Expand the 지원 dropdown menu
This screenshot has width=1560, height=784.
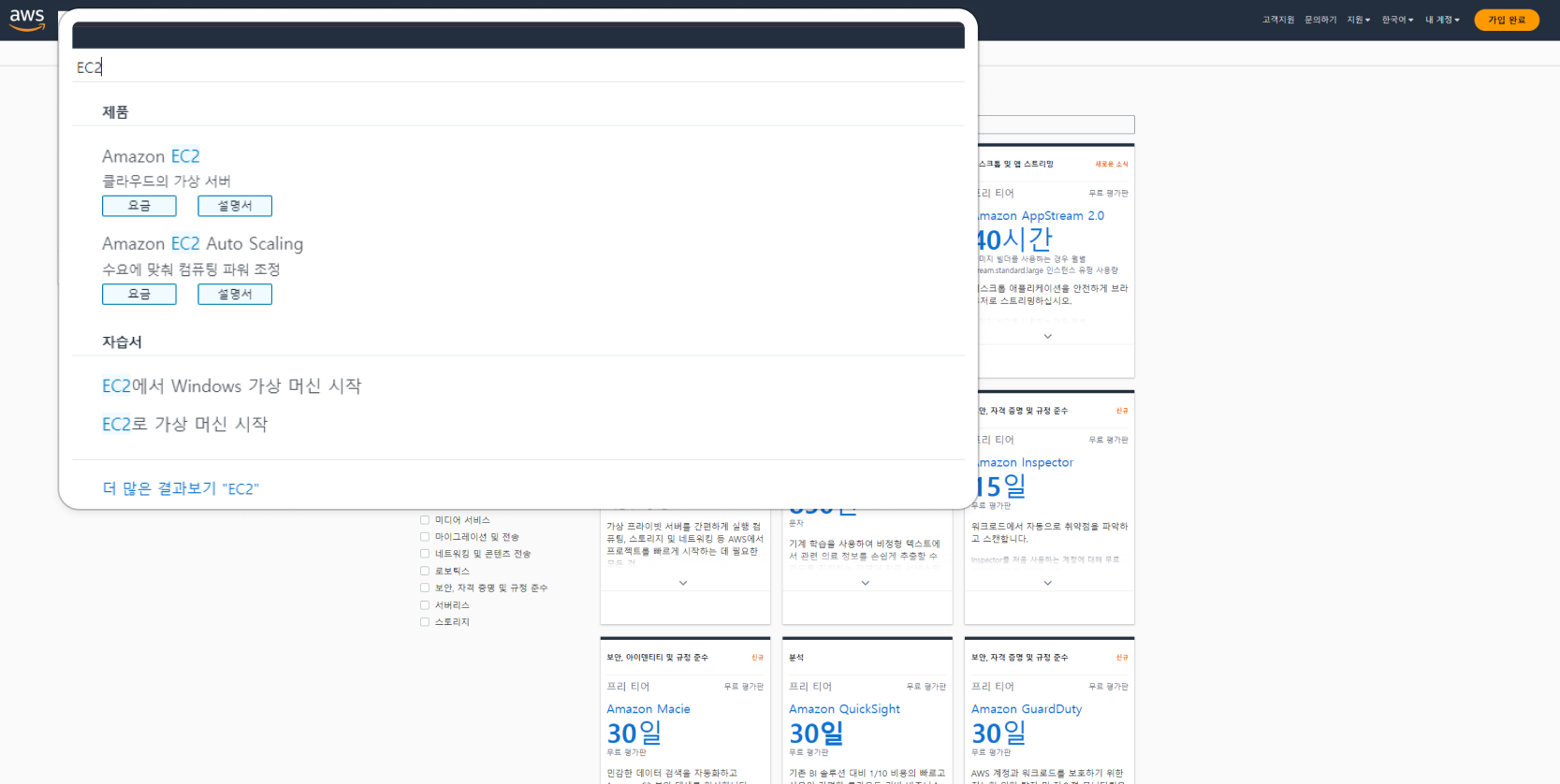(1359, 20)
